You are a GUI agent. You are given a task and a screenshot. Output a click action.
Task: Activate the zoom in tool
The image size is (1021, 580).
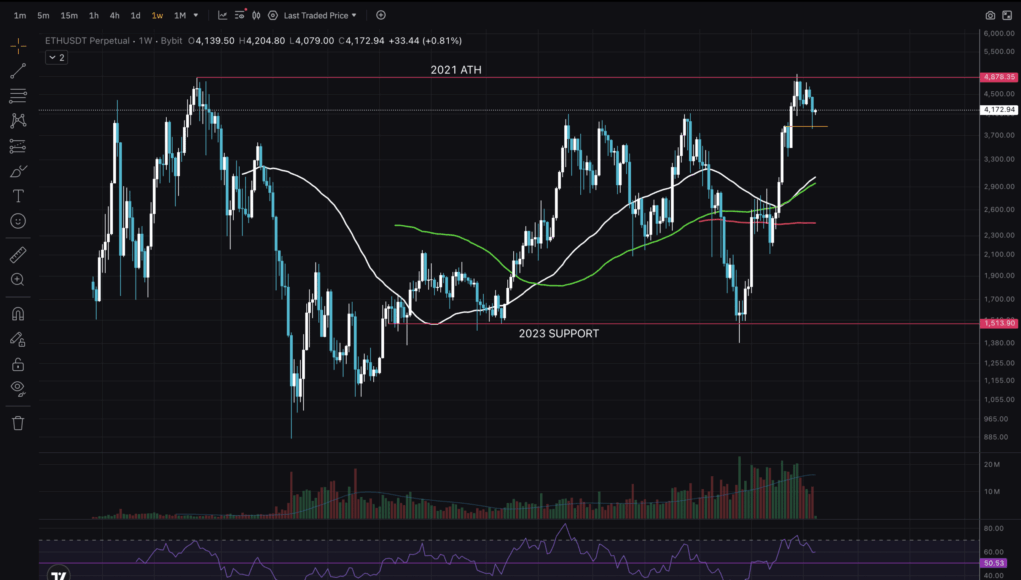(18, 280)
